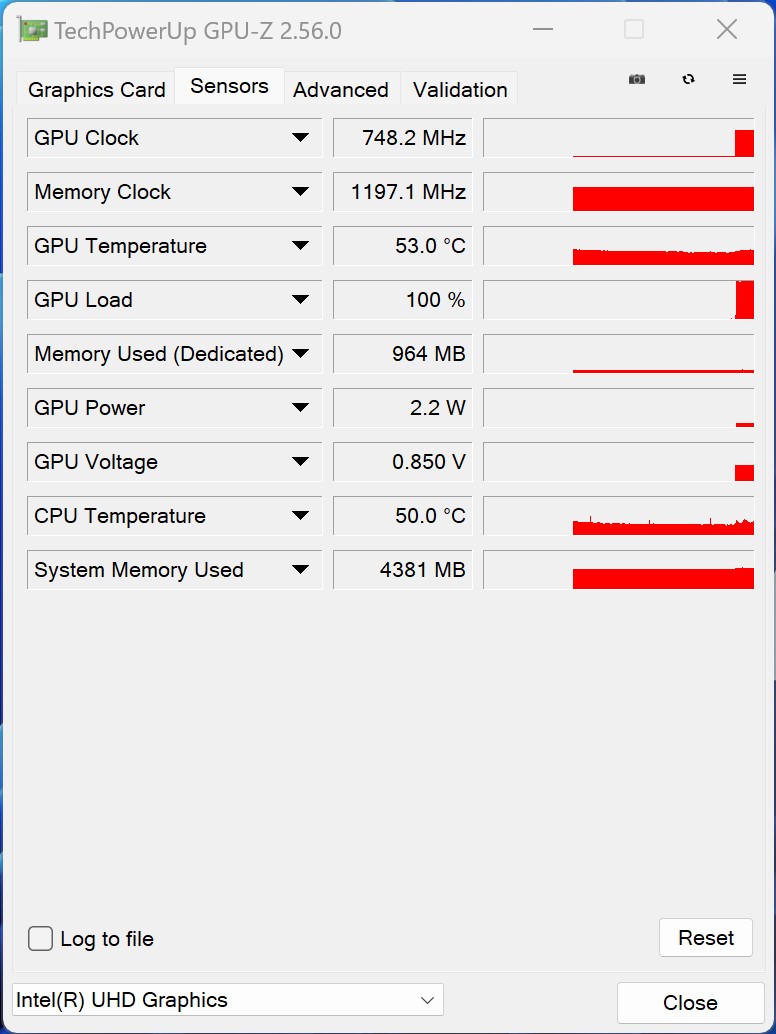Click the Memory Clock value field

pyautogui.click(x=402, y=192)
